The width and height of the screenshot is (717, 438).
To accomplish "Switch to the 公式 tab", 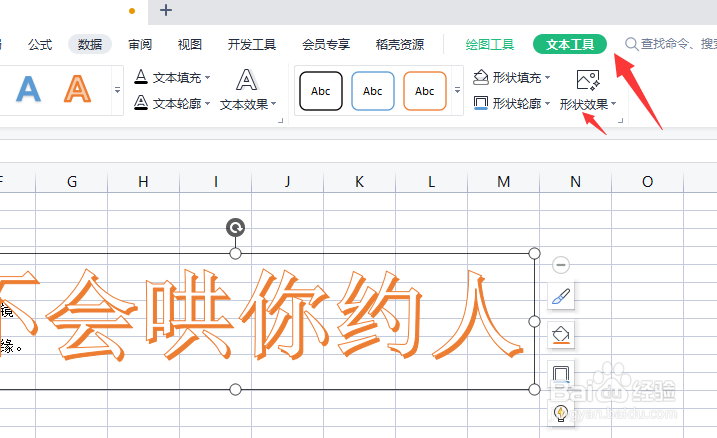I will (40, 45).
